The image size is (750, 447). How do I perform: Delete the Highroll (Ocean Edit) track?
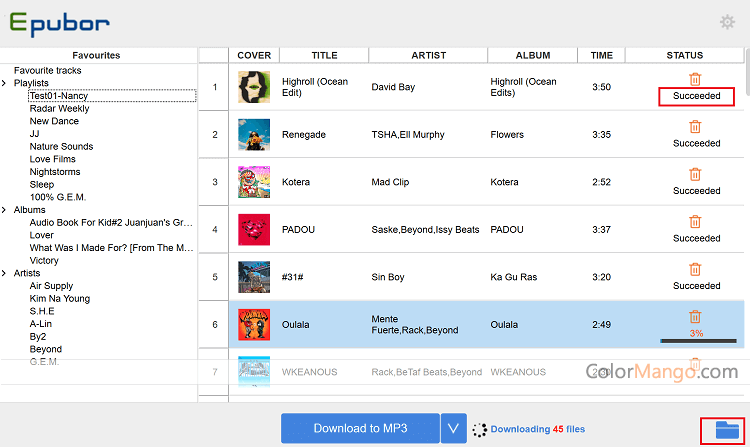pos(695,79)
